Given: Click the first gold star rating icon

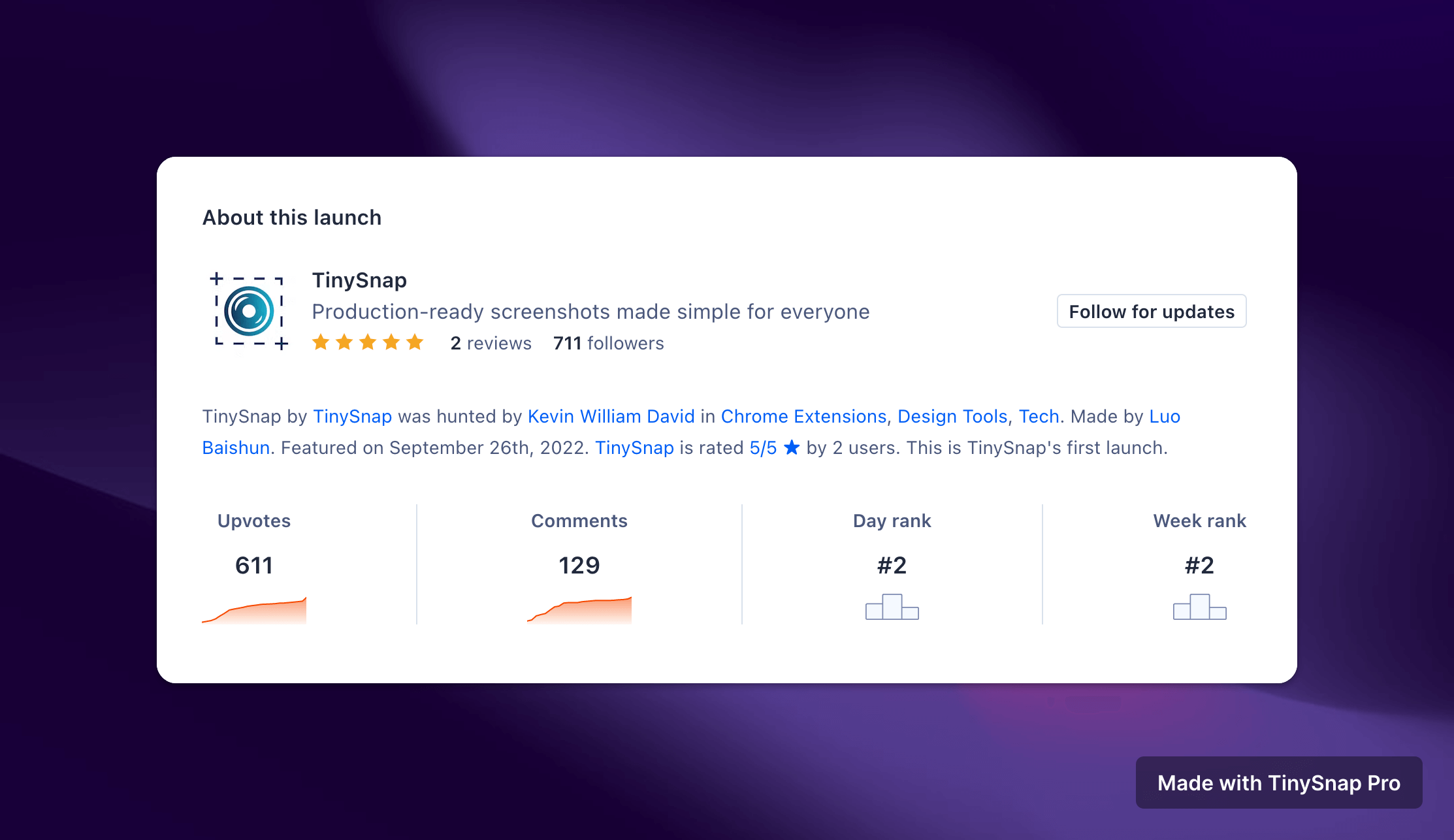Looking at the screenshot, I should tap(320, 343).
